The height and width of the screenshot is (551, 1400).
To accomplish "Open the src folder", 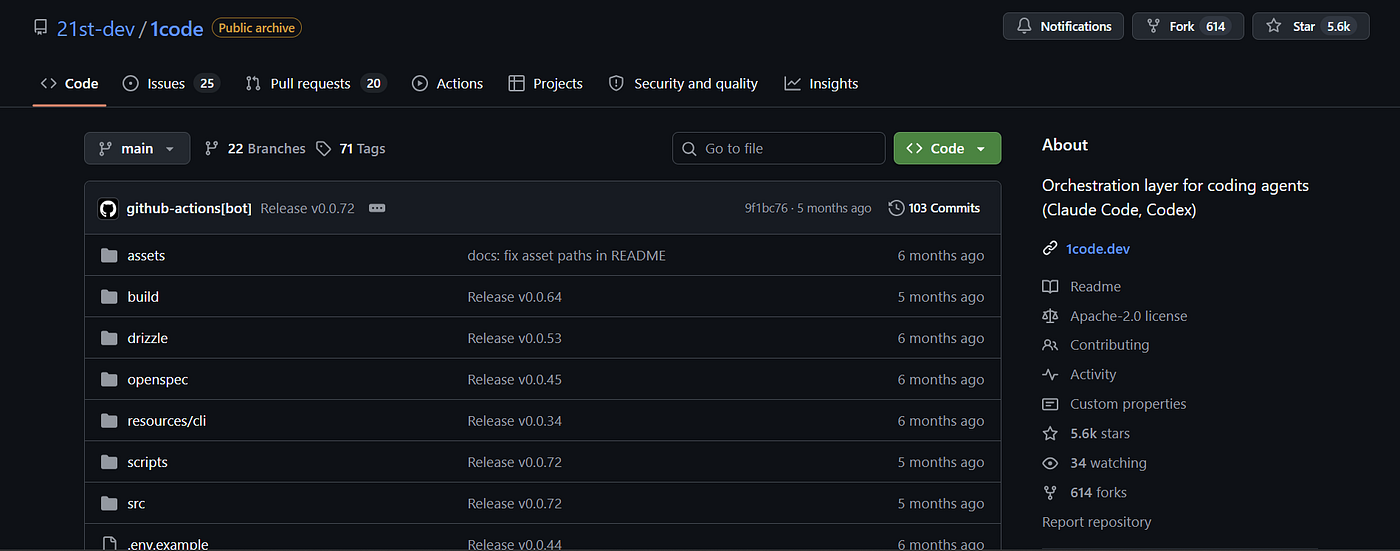I will pos(136,503).
